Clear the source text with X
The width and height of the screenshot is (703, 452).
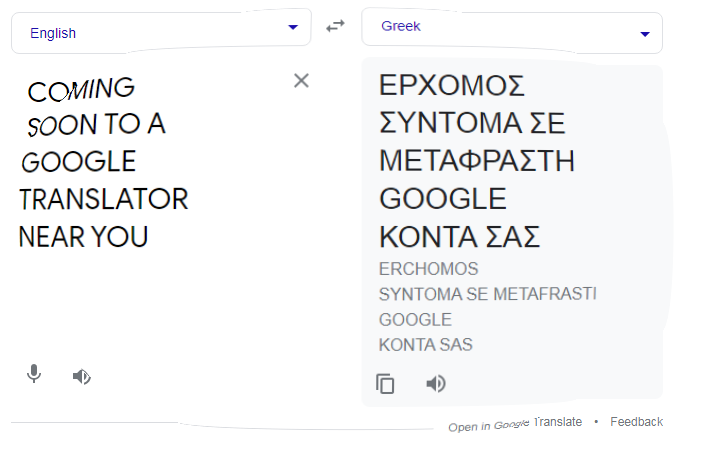(x=301, y=81)
